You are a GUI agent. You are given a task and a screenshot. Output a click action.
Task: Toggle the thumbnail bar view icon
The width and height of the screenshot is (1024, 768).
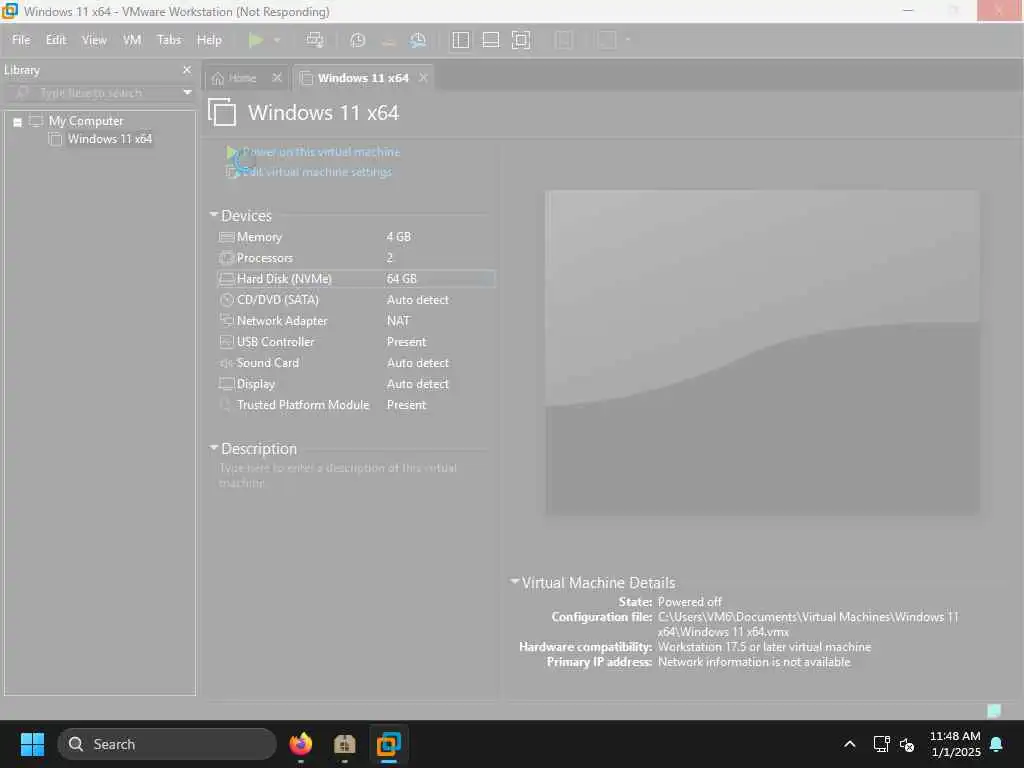pyautogui.click(x=490, y=40)
